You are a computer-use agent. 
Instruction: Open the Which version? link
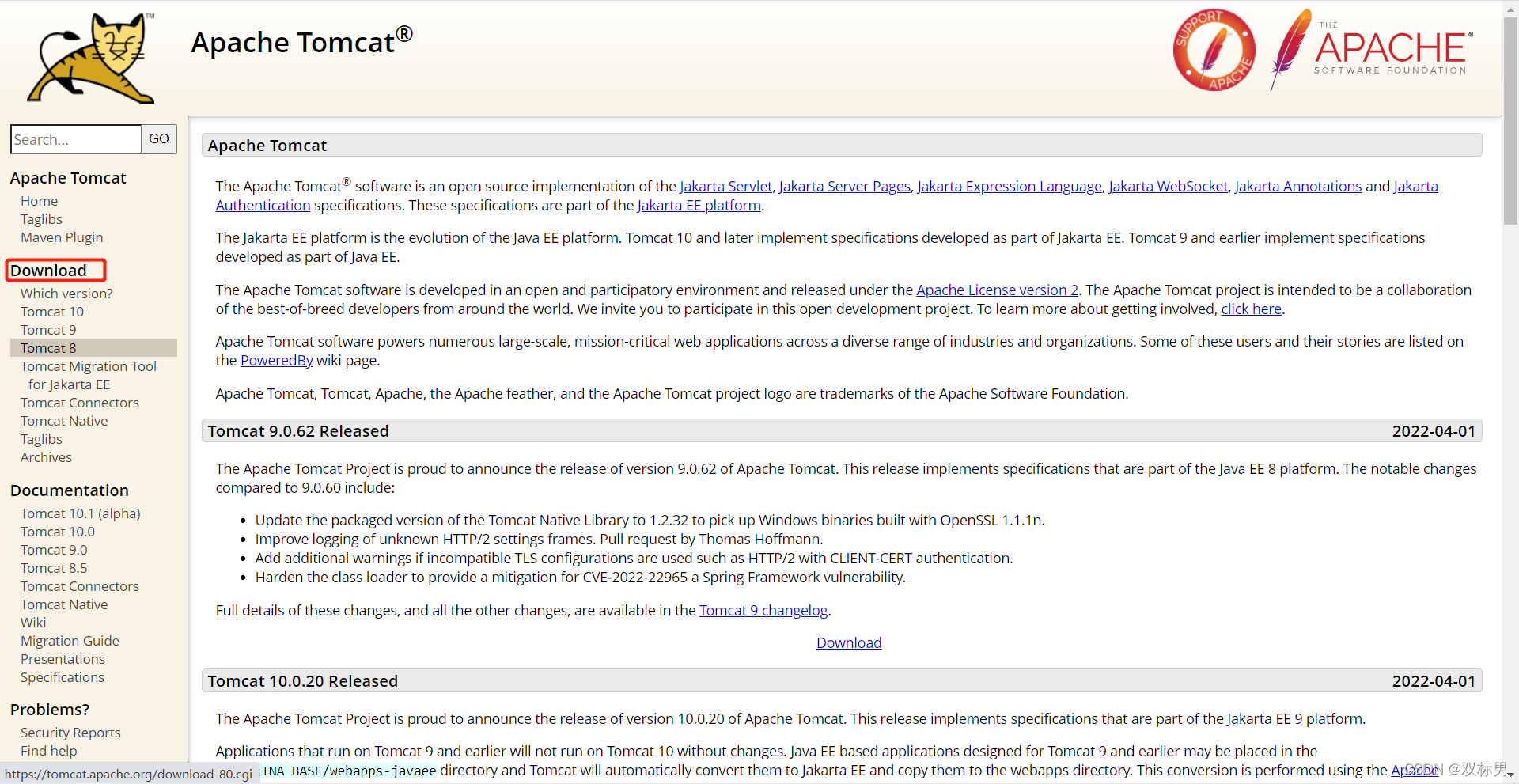click(x=66, y=294)
